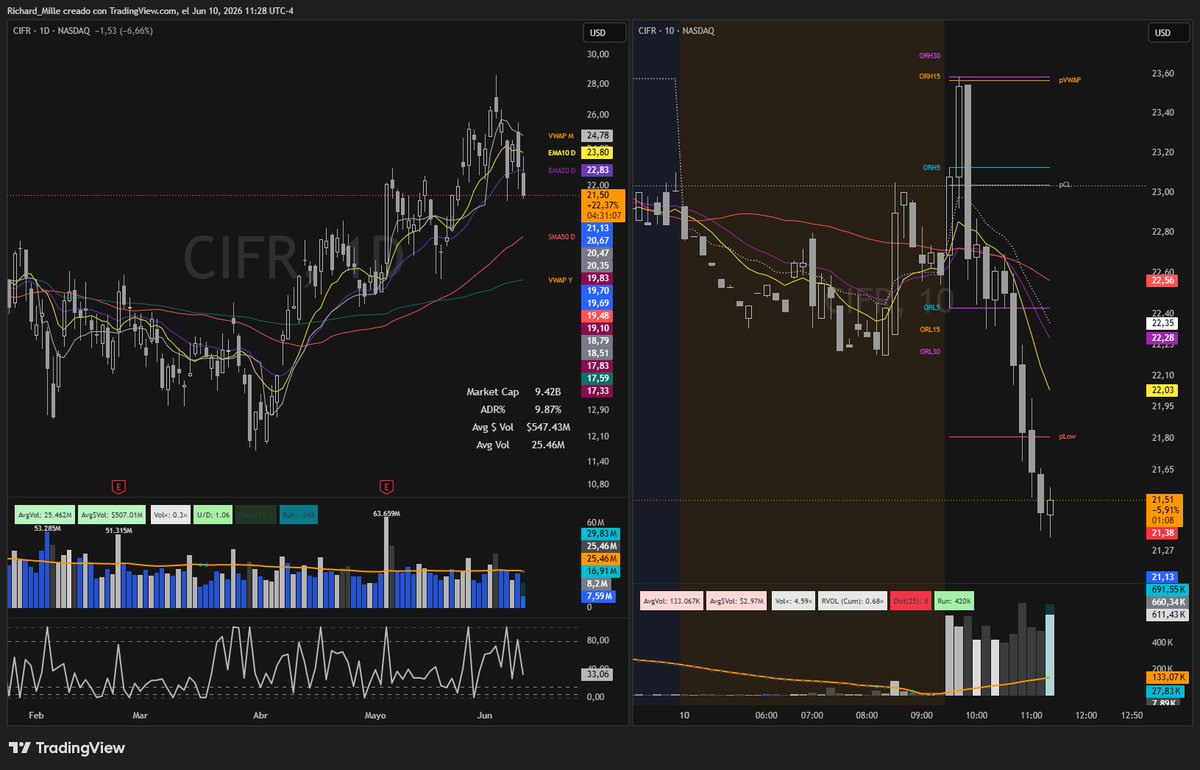1200x770 pixels.
Task: Click the ORL15 level label
Action: tap(930, 328)
